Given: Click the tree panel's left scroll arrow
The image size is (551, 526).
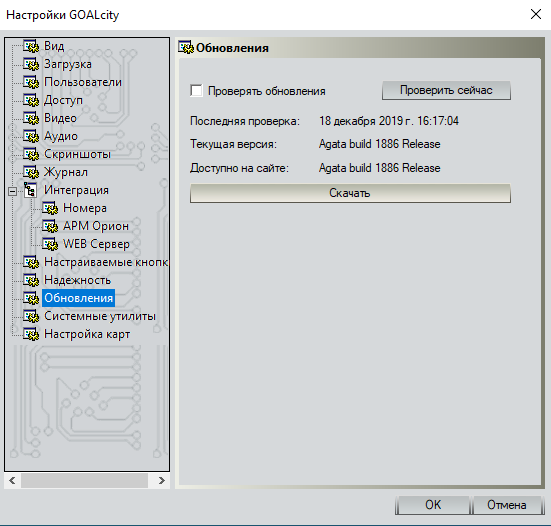Looking at the screenshot, I should [x=12, y=480].
